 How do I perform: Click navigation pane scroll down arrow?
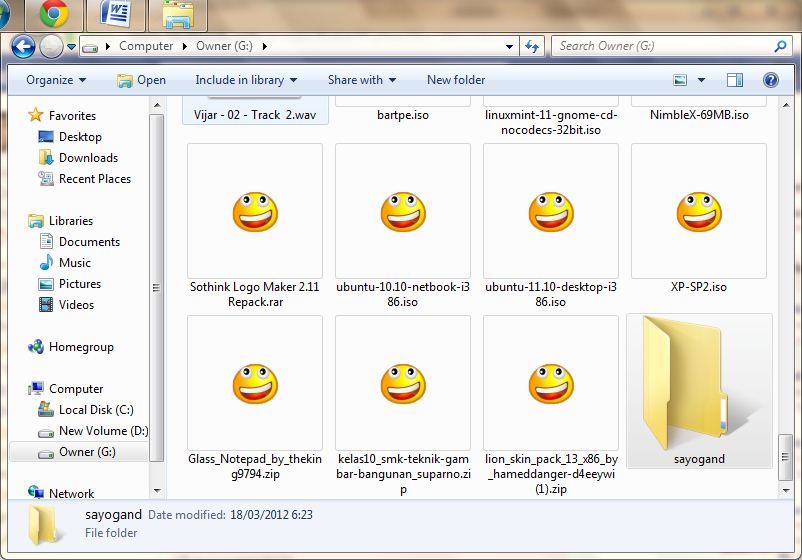click(157, 490)
